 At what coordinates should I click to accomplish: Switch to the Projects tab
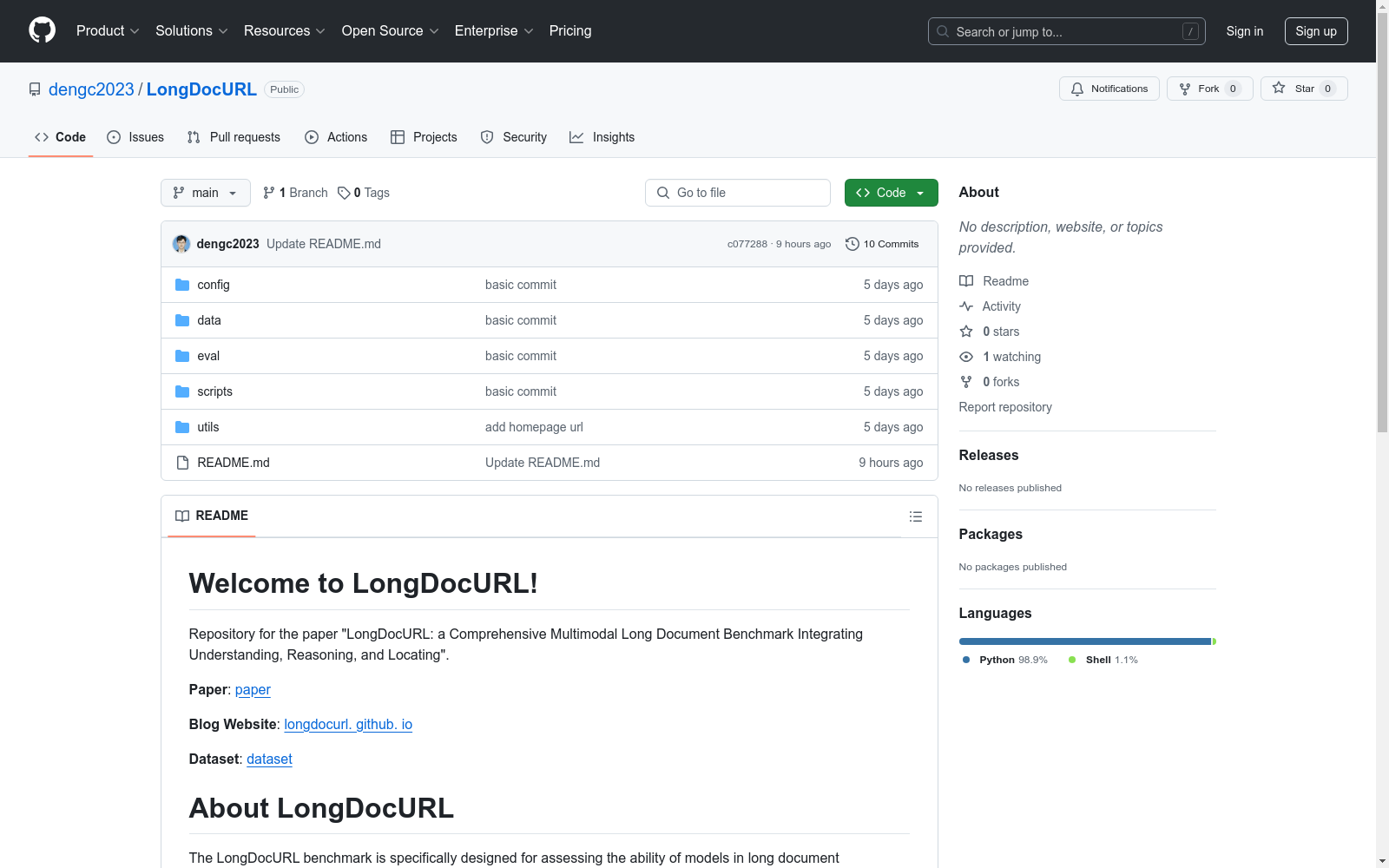[x=424, y=137]
